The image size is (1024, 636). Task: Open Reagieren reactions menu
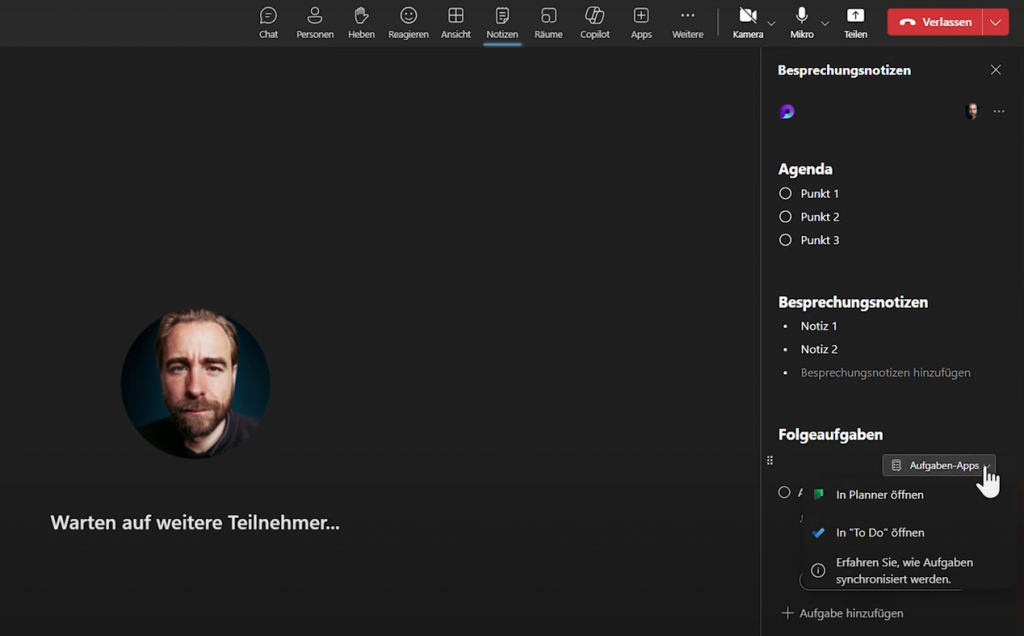pos(408,22)
